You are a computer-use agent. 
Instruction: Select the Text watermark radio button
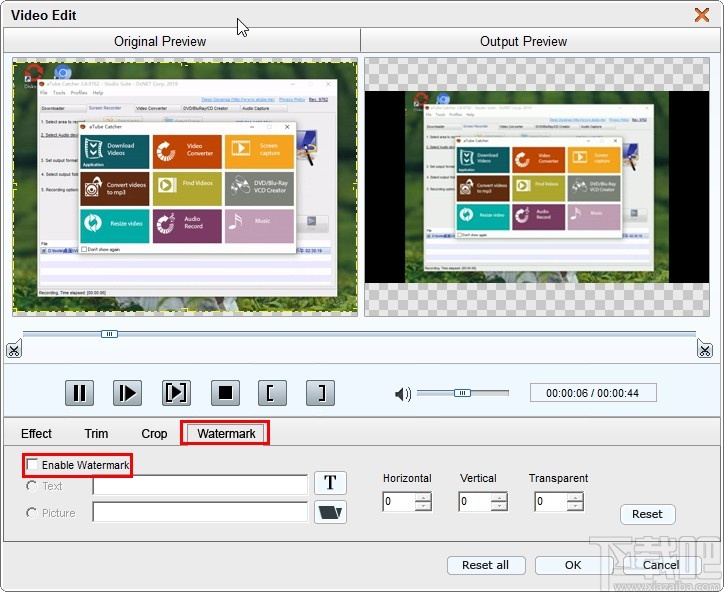[31, 486]
